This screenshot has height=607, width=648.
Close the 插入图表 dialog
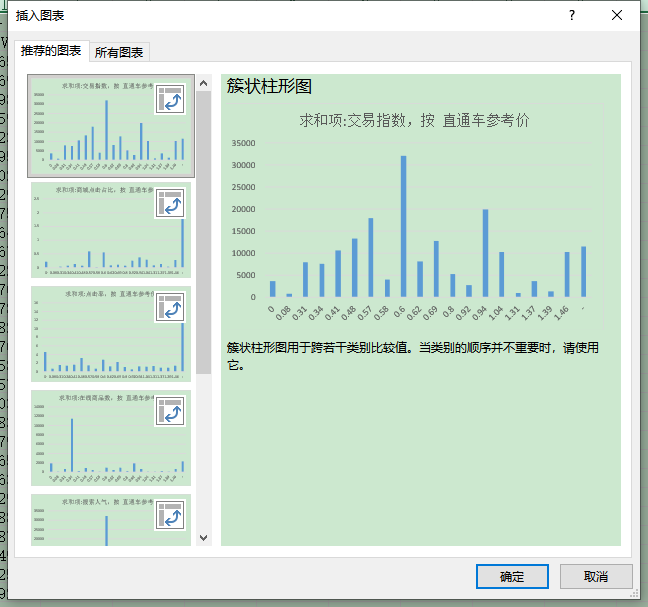tap(617, 15)
